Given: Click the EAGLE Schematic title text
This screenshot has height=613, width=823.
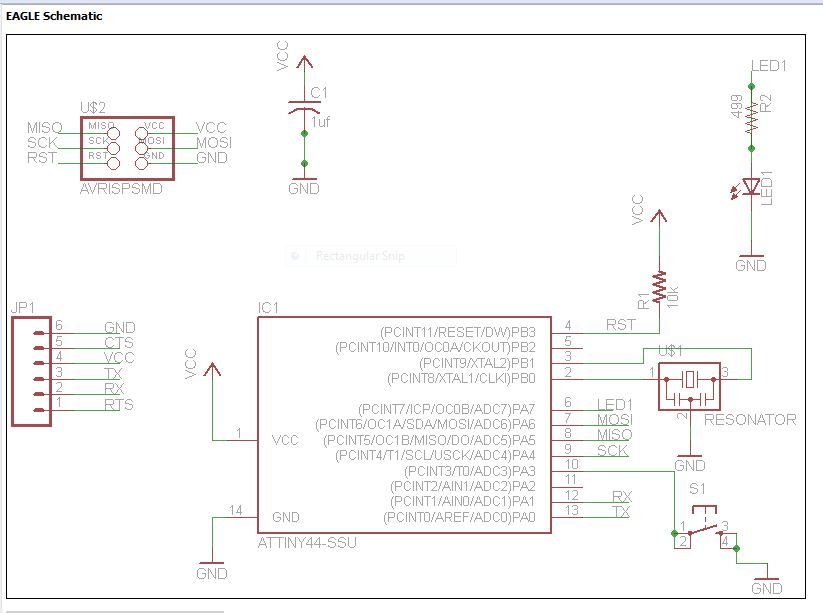Looking at the screenshot, I should click(55, 16).
